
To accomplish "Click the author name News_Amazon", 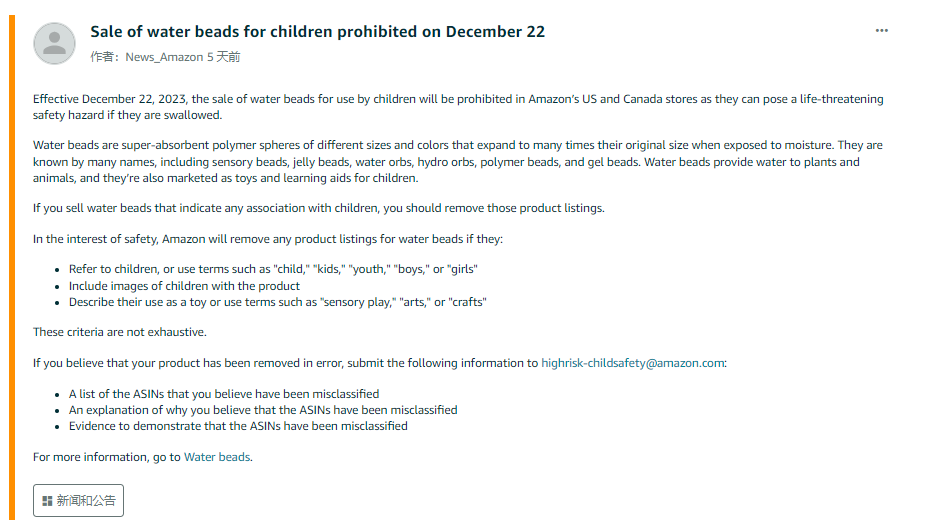I will (x=164, y=57).
